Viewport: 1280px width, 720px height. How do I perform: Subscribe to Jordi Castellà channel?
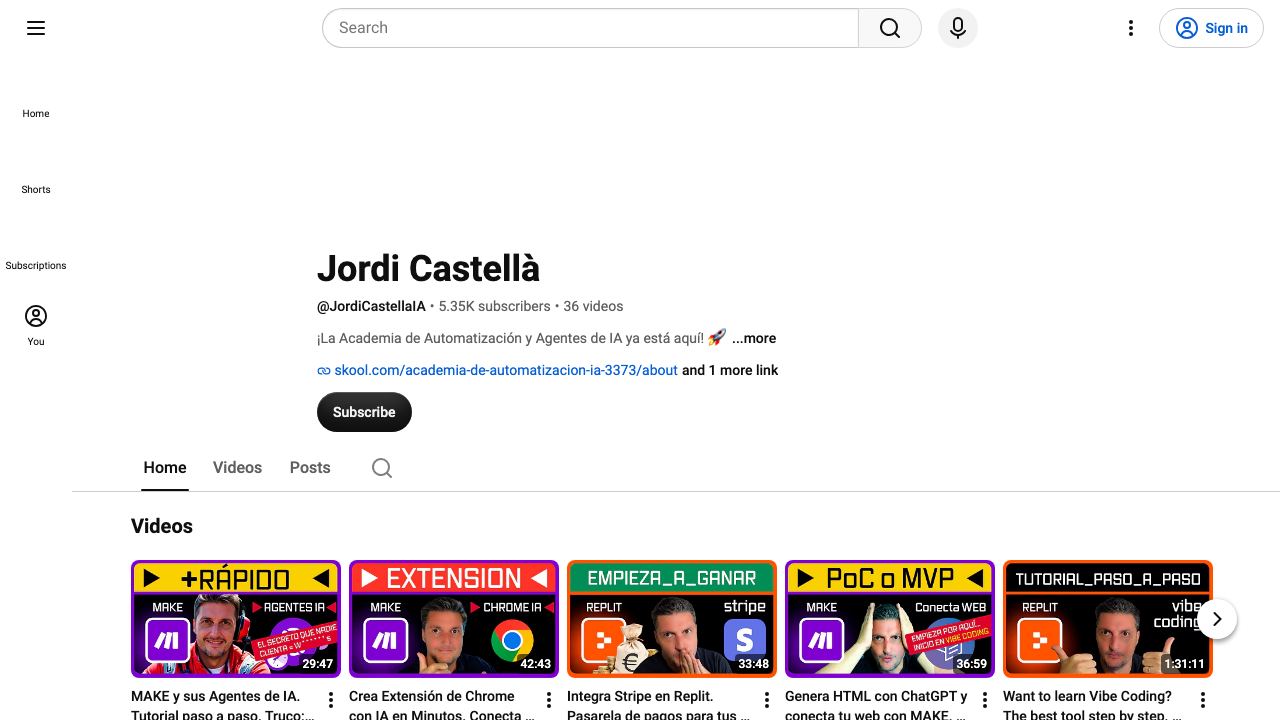364,412
